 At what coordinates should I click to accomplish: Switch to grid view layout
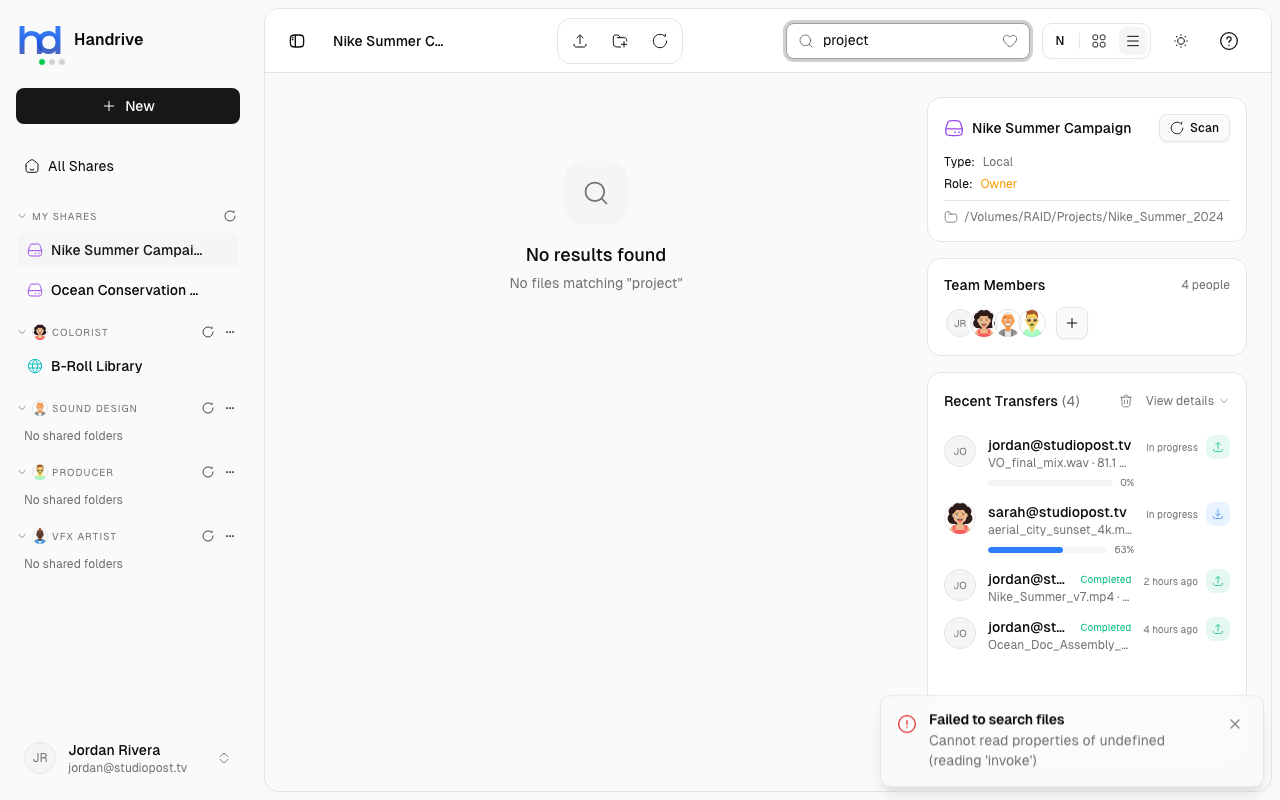point(1098,41)
